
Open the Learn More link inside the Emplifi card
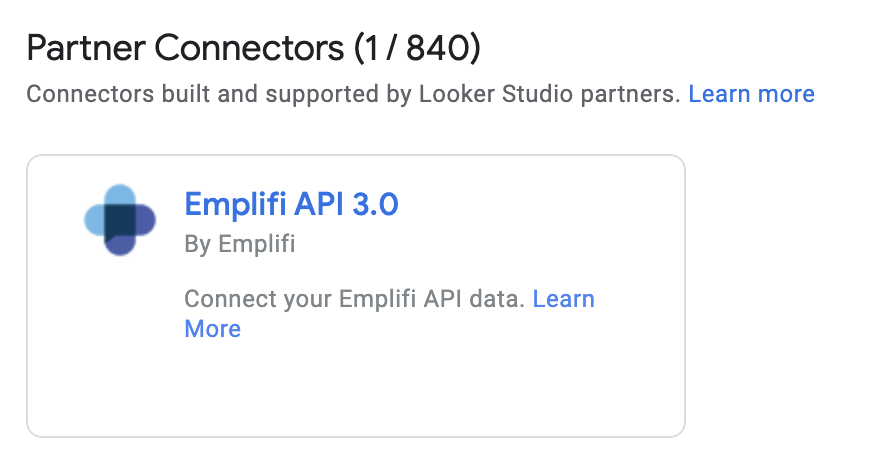pos(563,299)
